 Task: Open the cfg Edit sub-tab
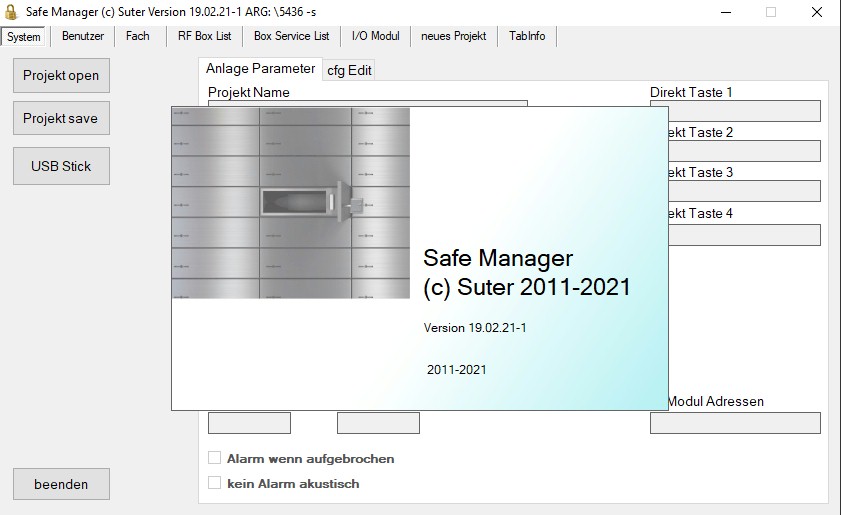tap(349, 70)
